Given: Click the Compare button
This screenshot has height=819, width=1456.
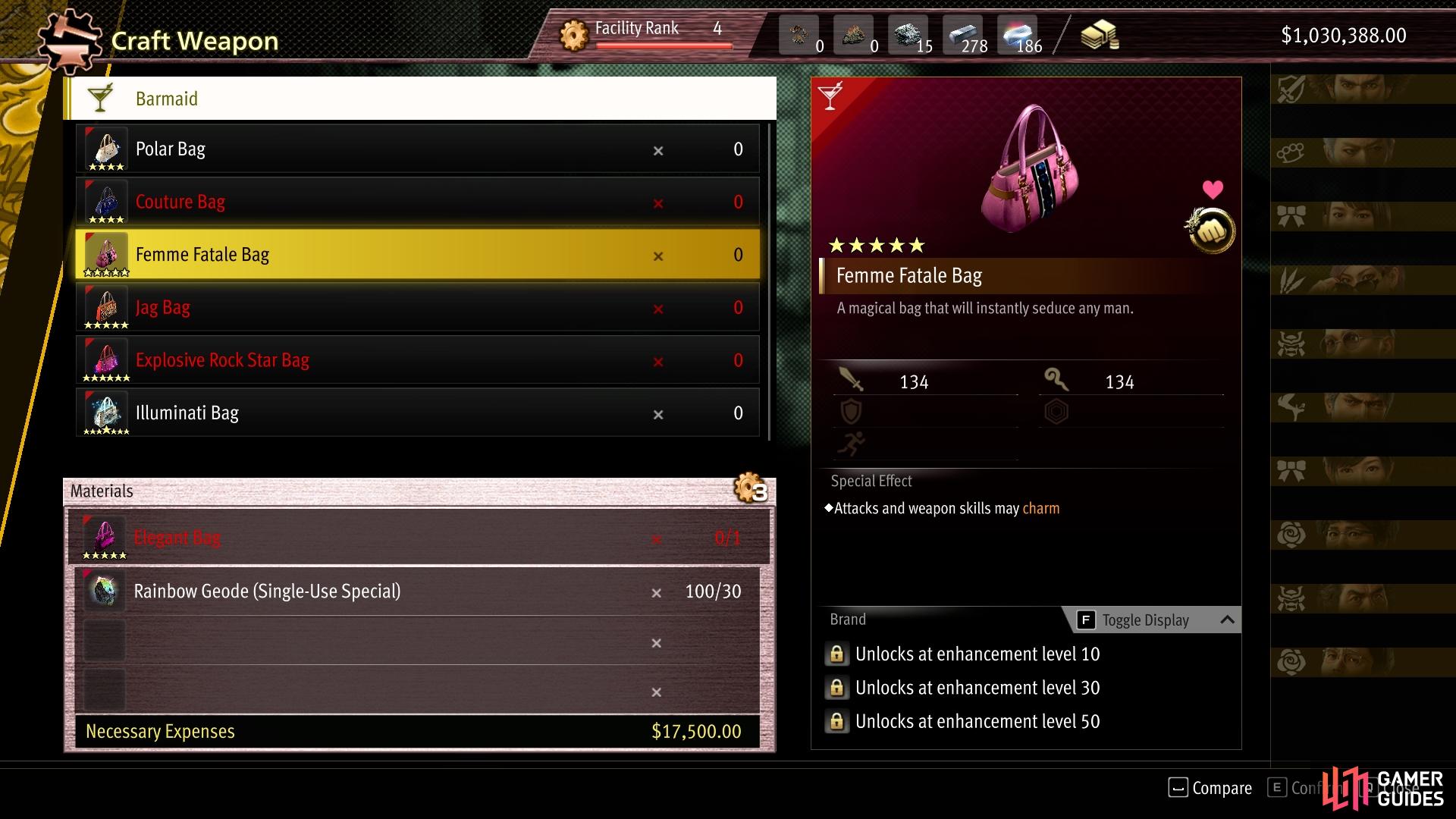Looking at the screenshot, I should click(x=1210, y=789).
